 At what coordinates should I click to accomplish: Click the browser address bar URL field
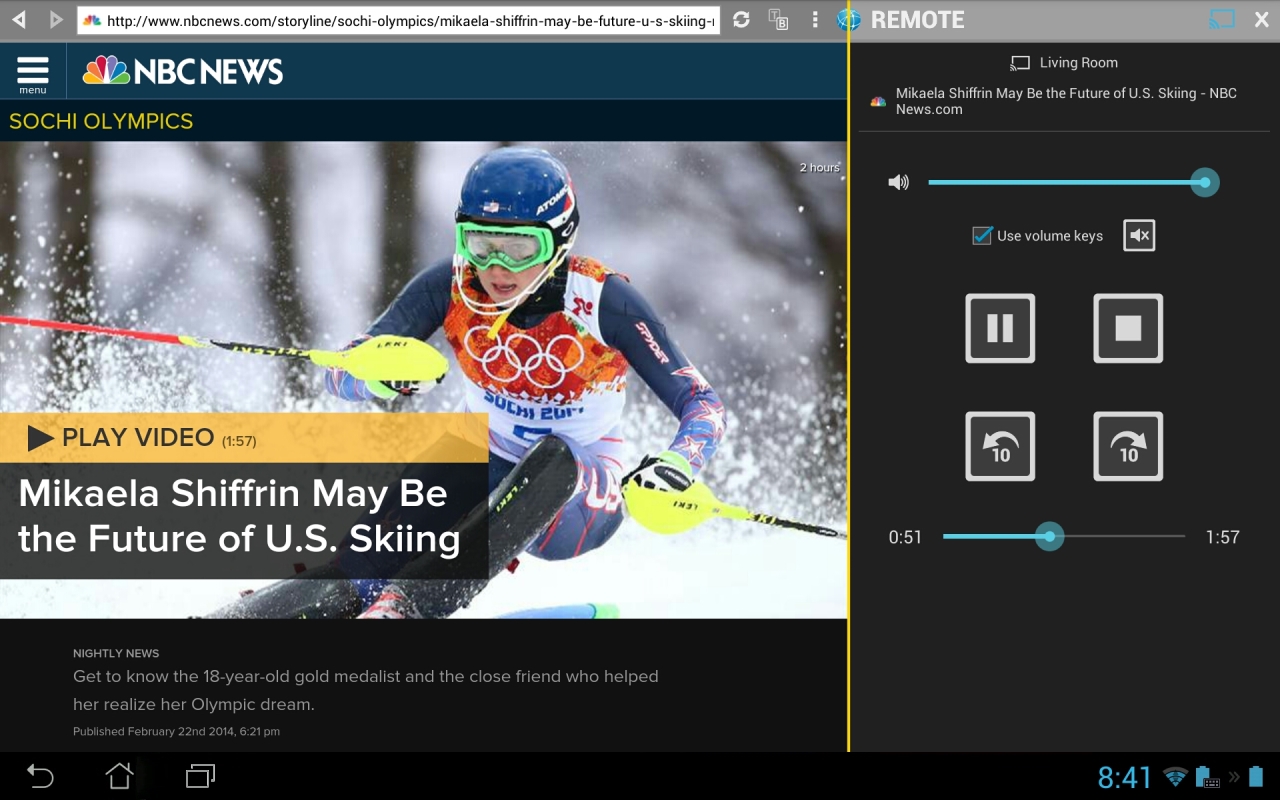[x=400, y=19]
